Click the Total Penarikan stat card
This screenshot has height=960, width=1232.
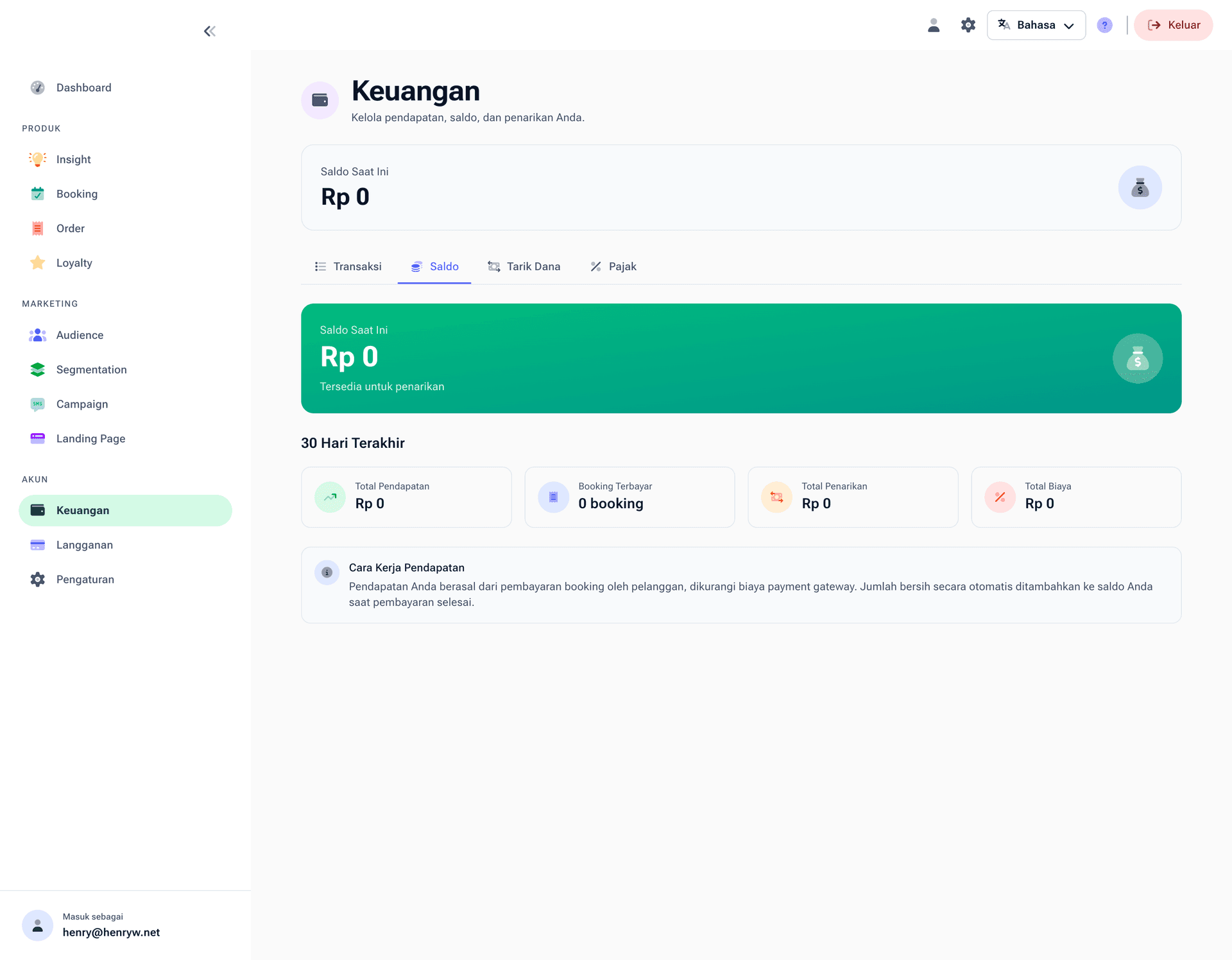(x=852, y=497)
